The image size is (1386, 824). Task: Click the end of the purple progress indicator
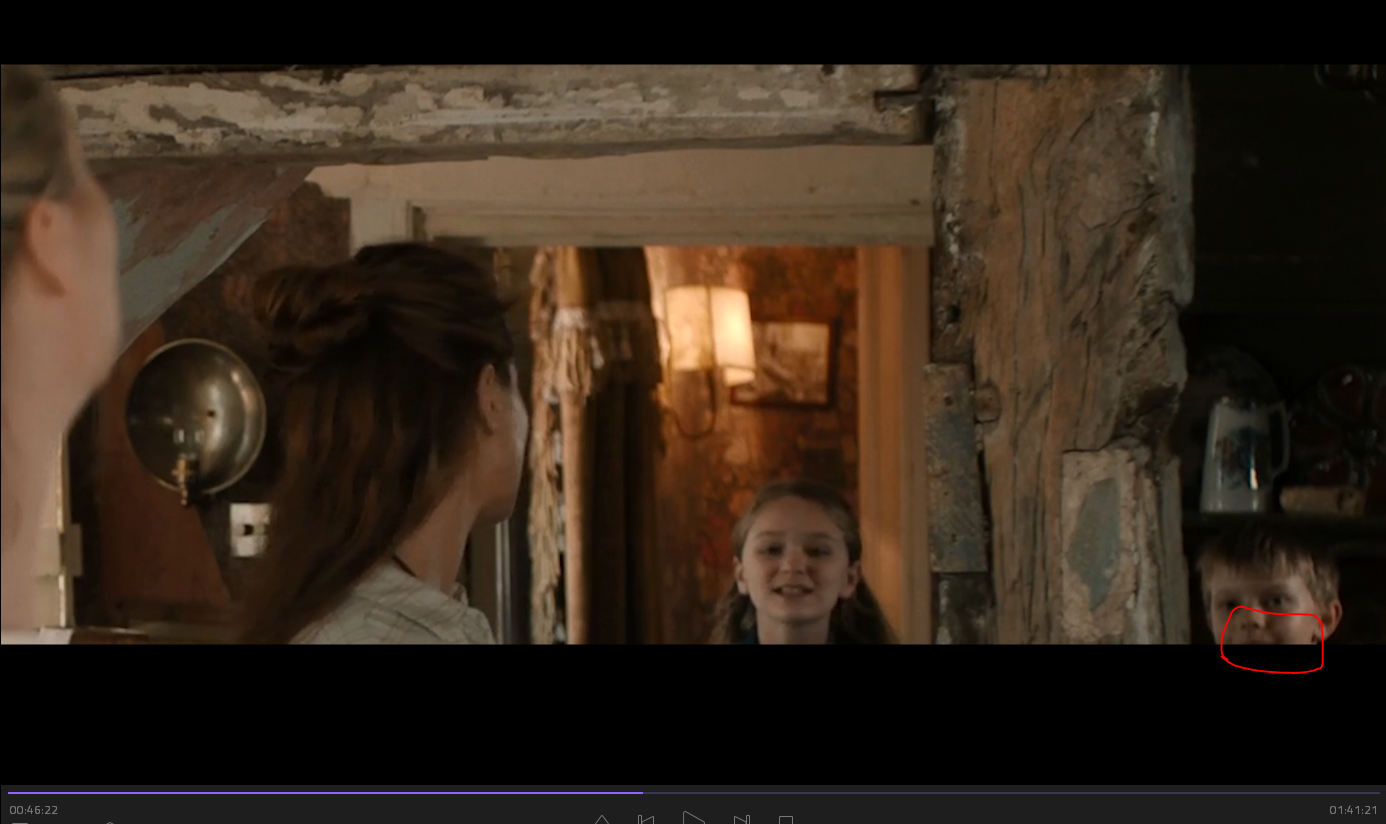point(642,793)
